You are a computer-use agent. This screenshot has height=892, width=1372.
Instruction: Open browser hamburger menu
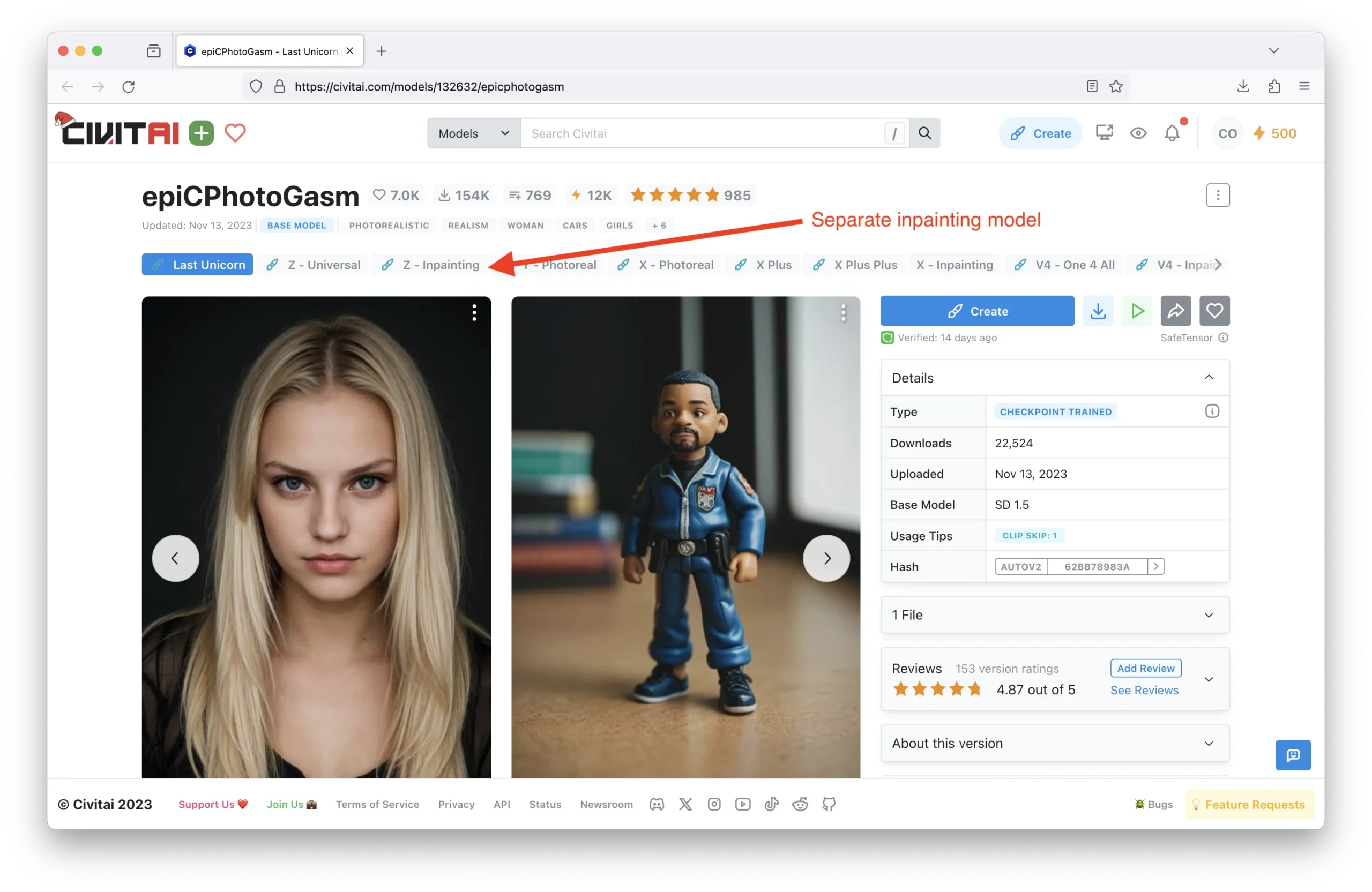[x=1304, y=86]
